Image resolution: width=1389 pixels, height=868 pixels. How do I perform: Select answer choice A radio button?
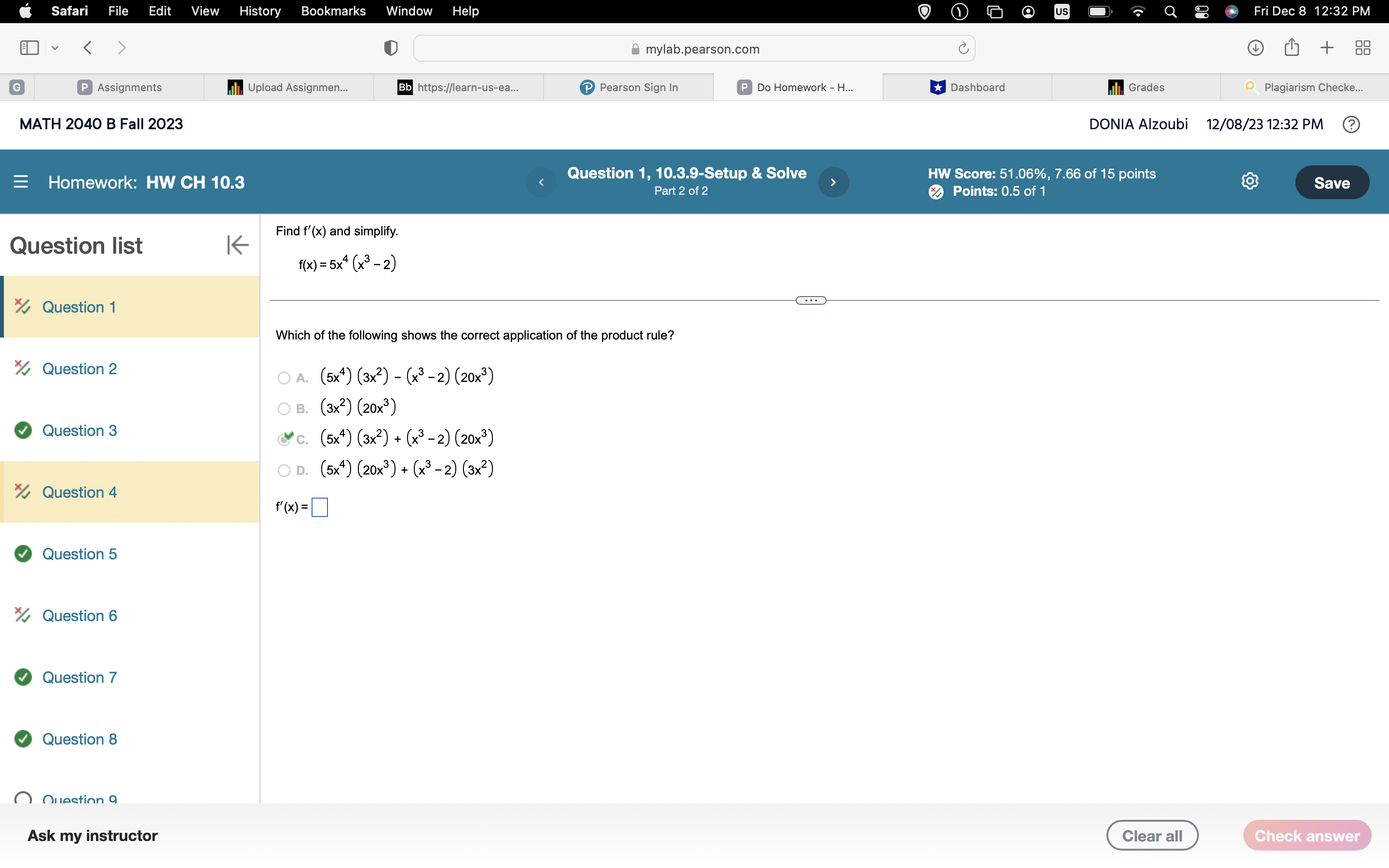pyautogui.click(x=284, y=378)
